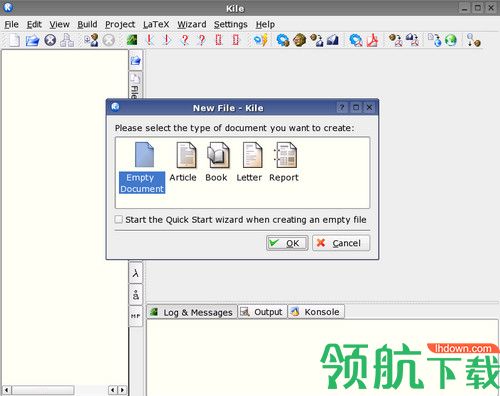
Task: Click the left panel scrollbar left arrow
Action: pyautogui.click(x=7, y=390)
